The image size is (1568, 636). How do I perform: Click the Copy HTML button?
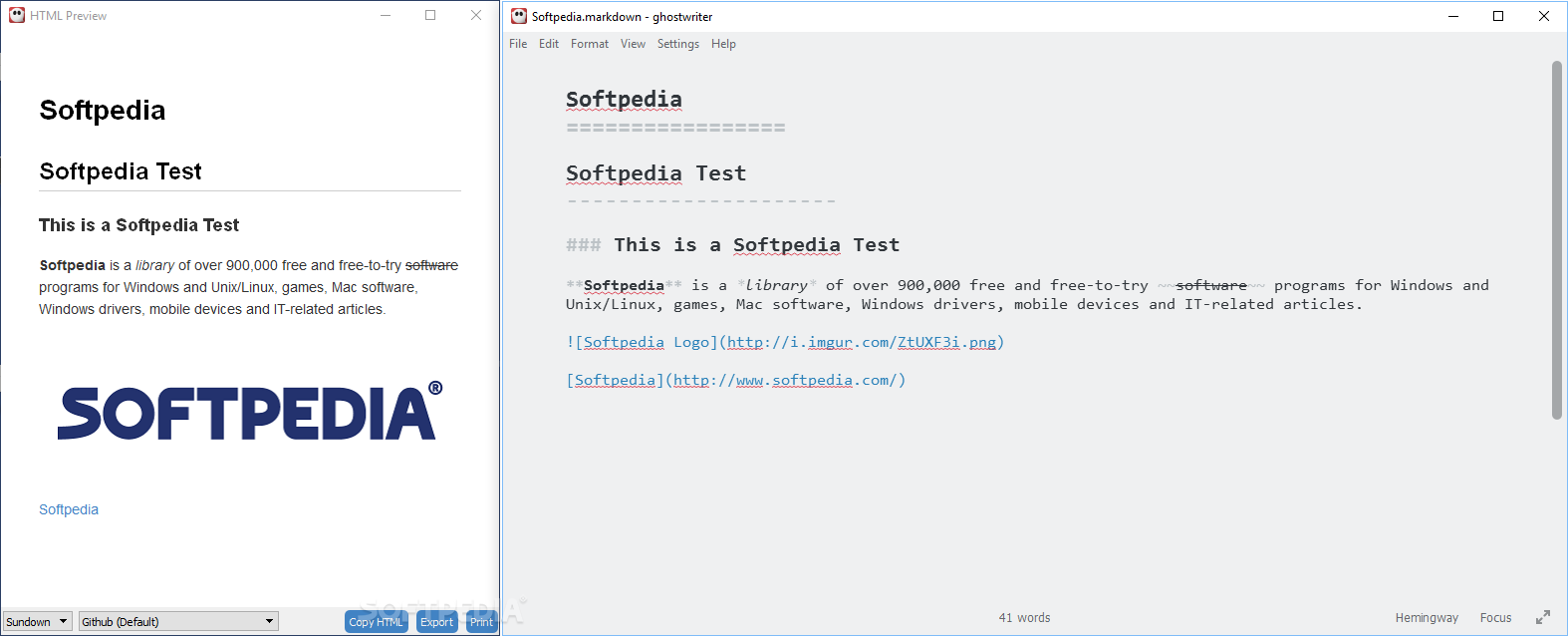pyautogui.click(x=377, y=622)
